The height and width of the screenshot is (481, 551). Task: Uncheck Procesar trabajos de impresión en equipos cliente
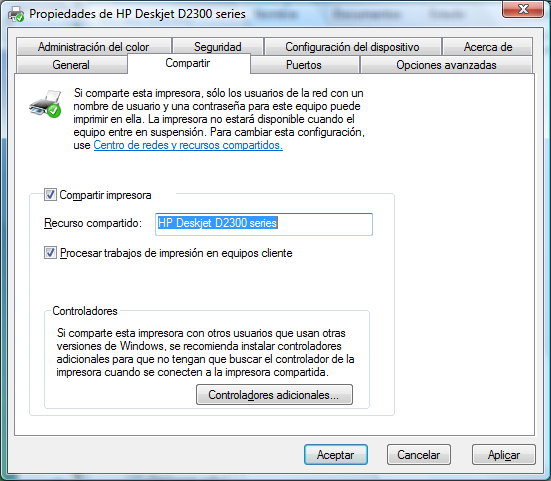pyautogui.click(x=50, y=253)
